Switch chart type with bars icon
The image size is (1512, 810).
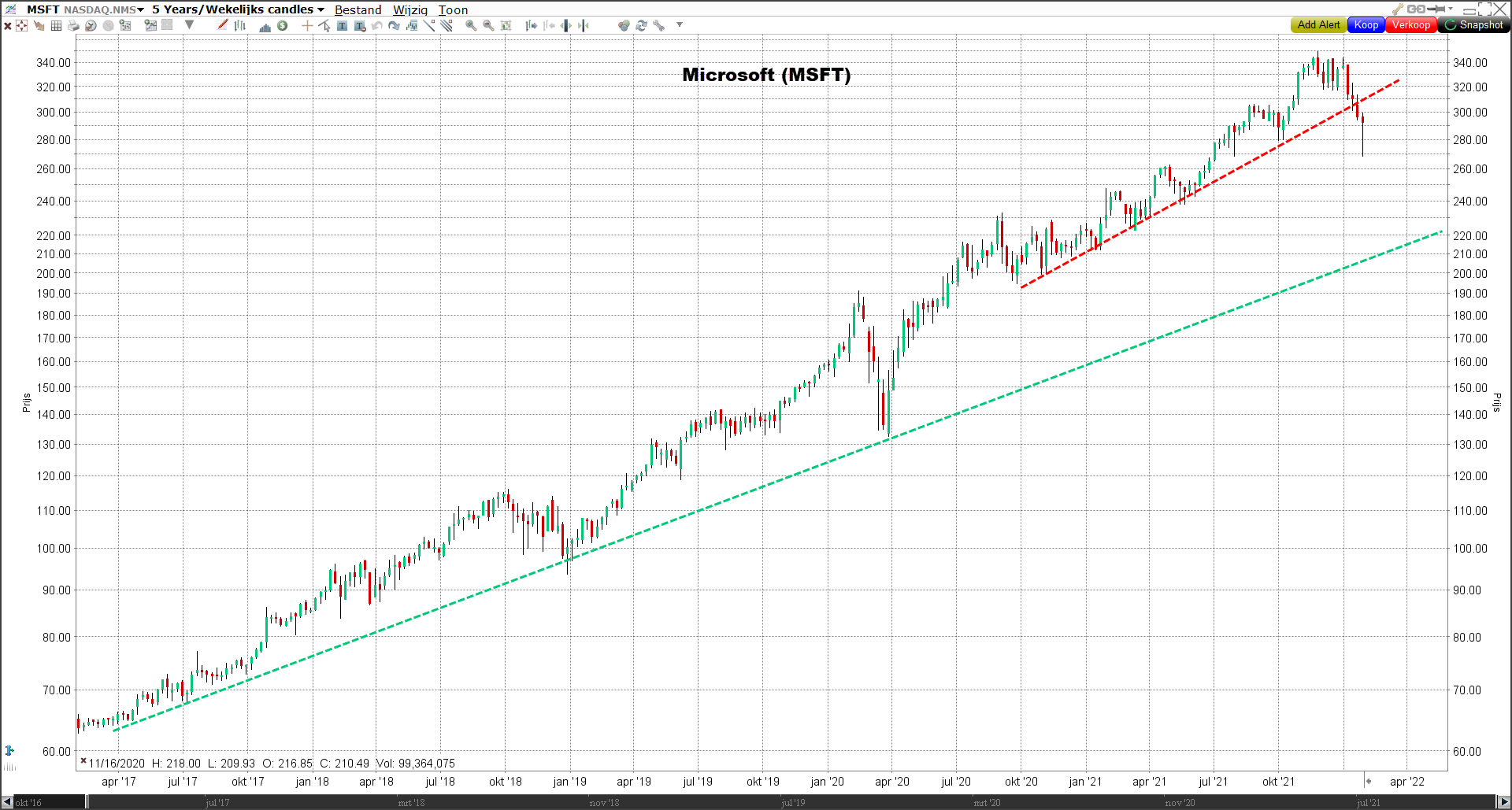point(240,26)
